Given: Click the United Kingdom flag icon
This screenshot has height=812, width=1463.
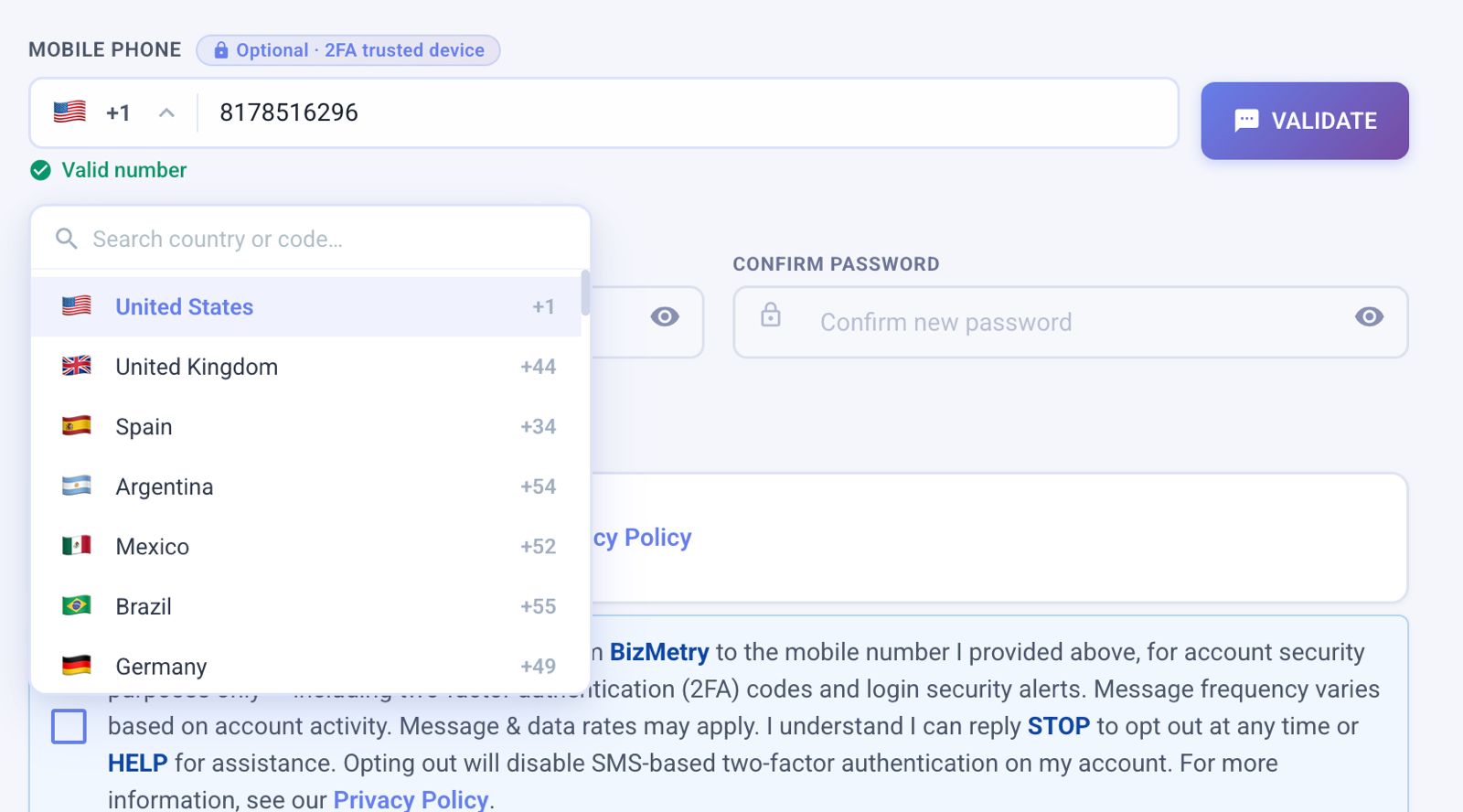Looking at the screenshot, I should point(77,366).
